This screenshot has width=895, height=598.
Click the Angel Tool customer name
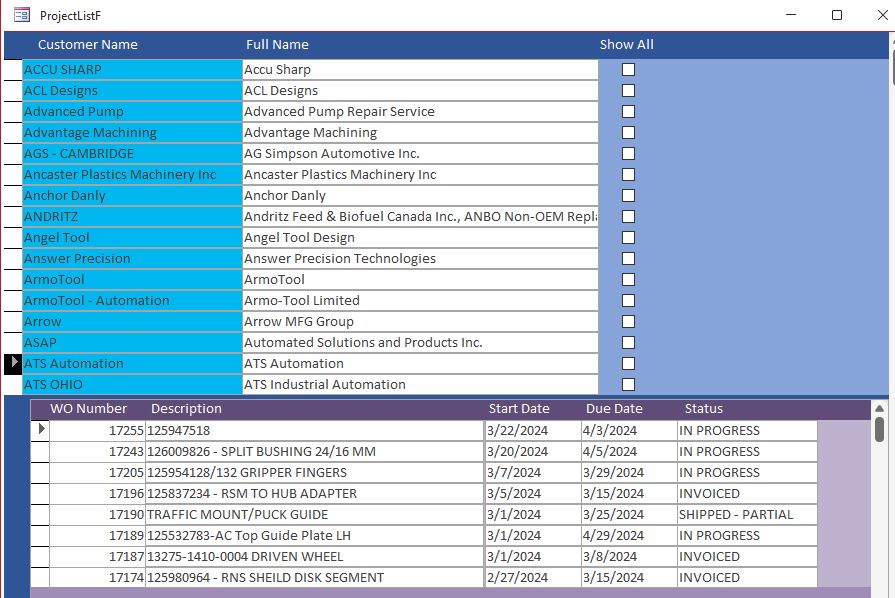[132, 237]
